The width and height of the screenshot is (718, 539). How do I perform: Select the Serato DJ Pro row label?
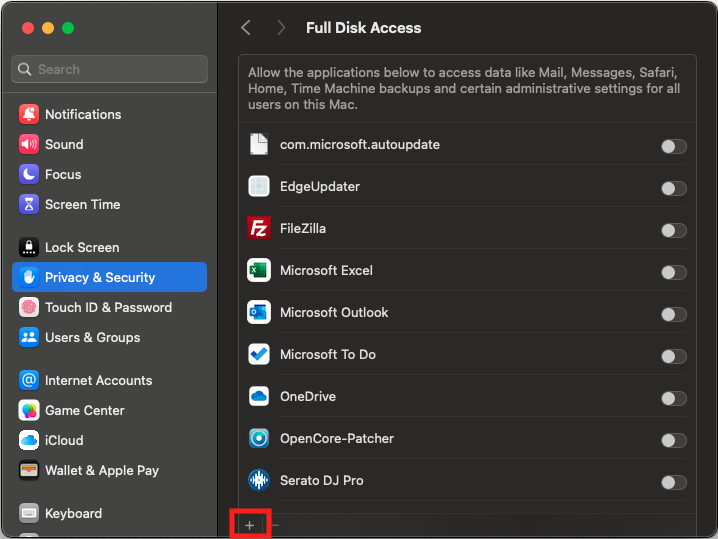(x=321, y=480)
